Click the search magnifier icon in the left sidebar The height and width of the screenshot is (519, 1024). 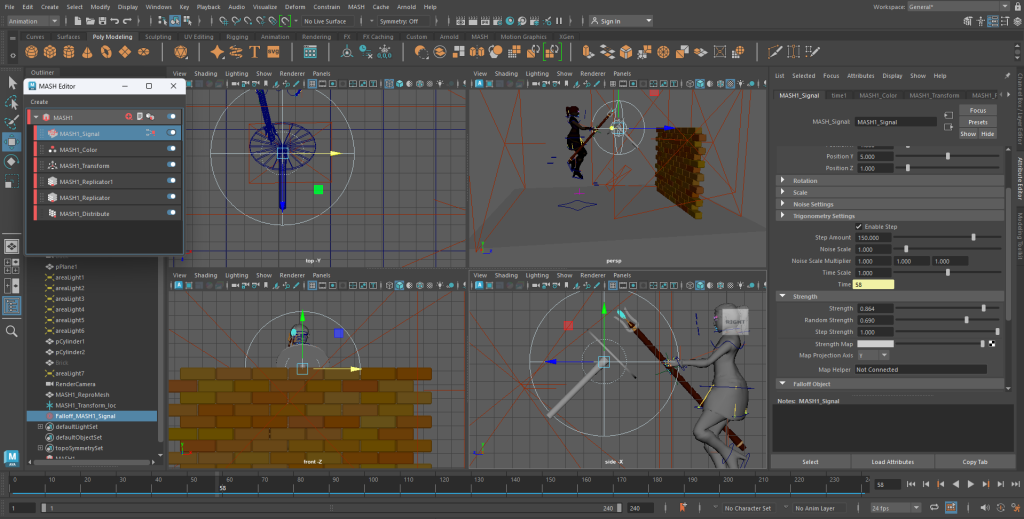tap(12, 331)
